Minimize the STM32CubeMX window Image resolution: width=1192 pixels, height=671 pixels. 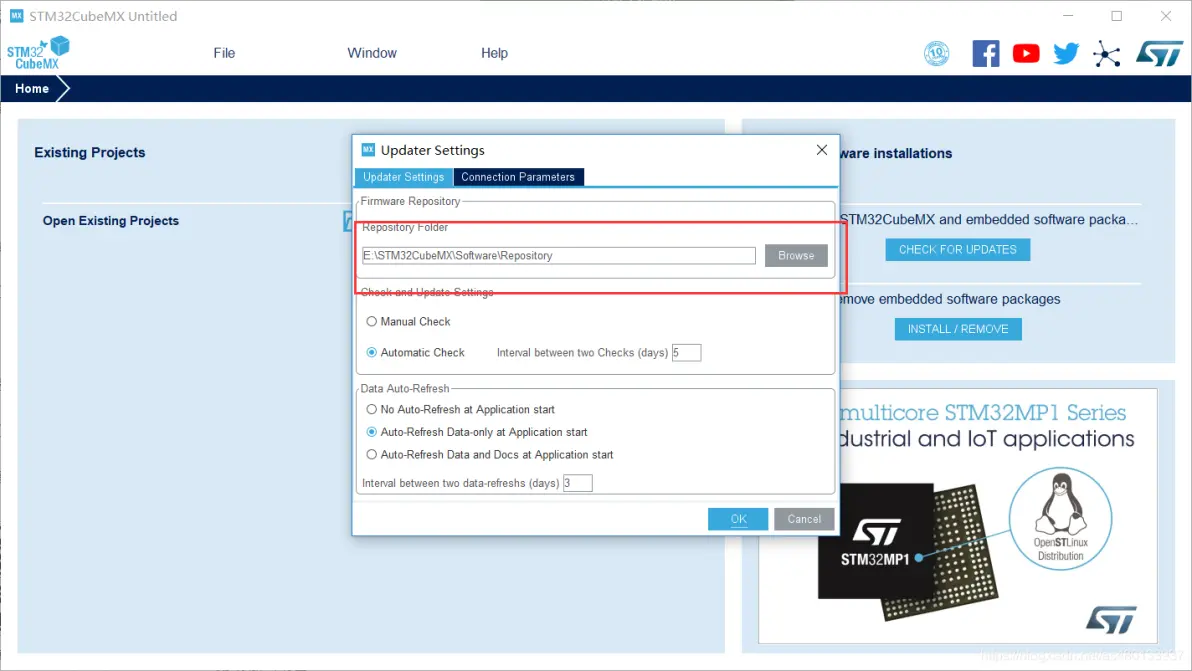(x=1068, y=16)
